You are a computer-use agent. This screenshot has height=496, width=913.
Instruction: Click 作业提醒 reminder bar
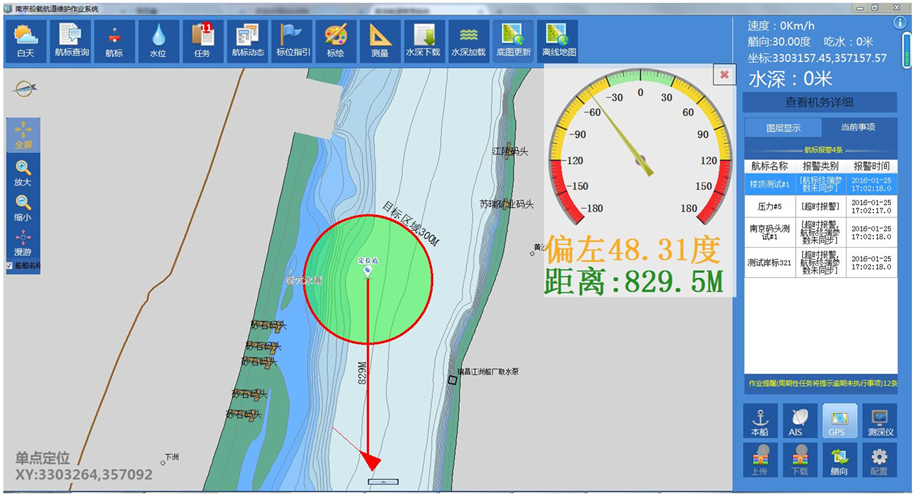pyautogui.click(x=821, y=383)
